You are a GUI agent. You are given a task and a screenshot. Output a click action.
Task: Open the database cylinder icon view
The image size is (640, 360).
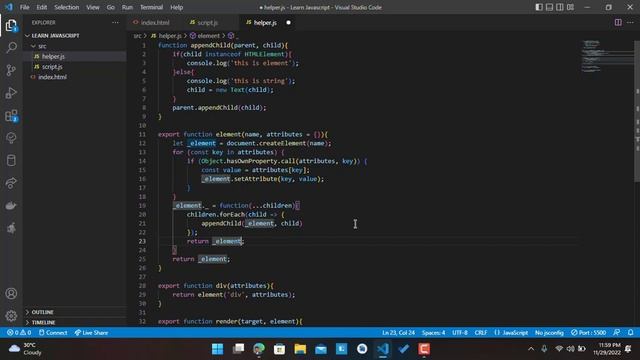coord(11,160)
